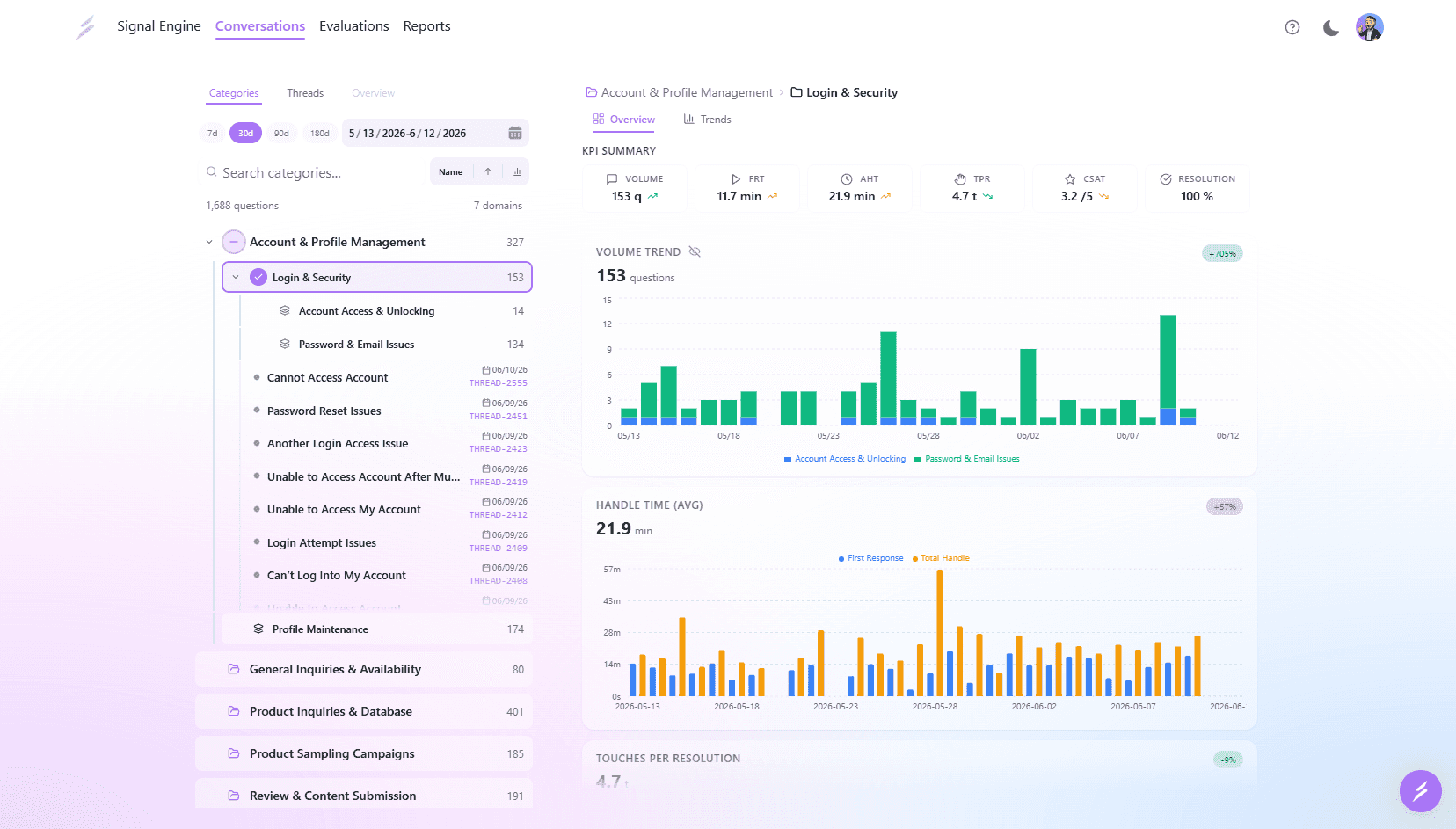1456x829 pixels.
Task: Expand Product Sampling Campaigns domain
Action: click(x=364, y=753)
